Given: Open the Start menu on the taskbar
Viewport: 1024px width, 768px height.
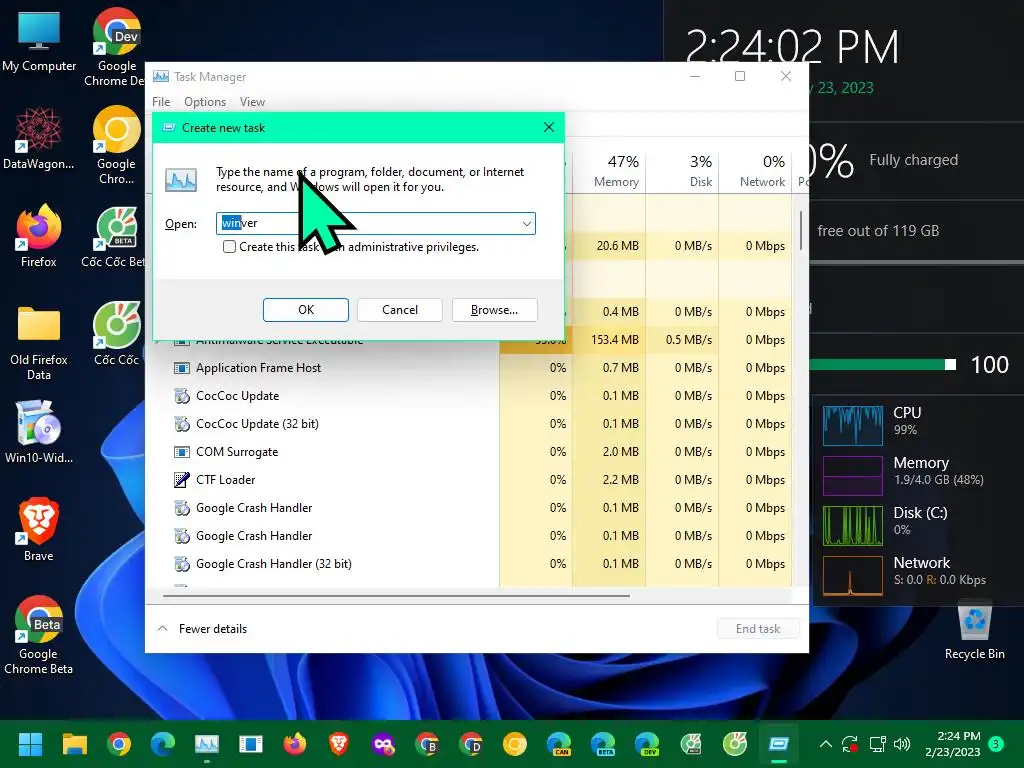Looking at the screenshot, I should coord(30,744).
